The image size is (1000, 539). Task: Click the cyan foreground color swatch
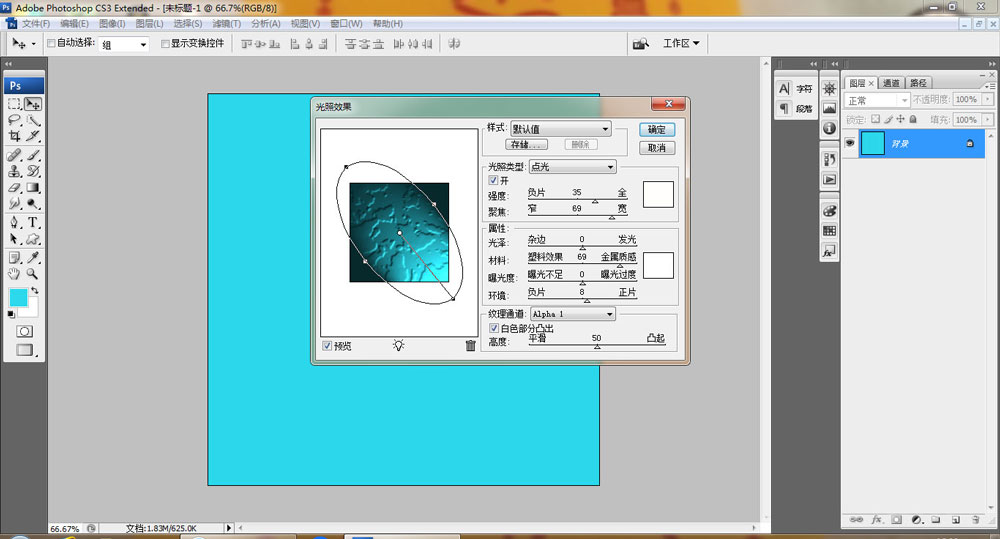pos(18,297)
